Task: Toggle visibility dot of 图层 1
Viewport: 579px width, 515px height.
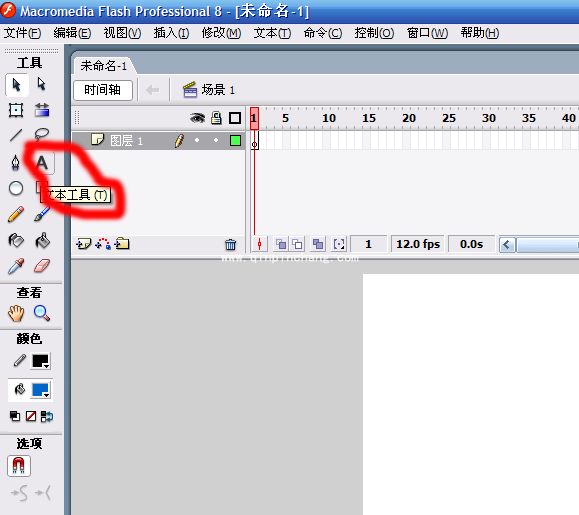Action: (197, 140)
